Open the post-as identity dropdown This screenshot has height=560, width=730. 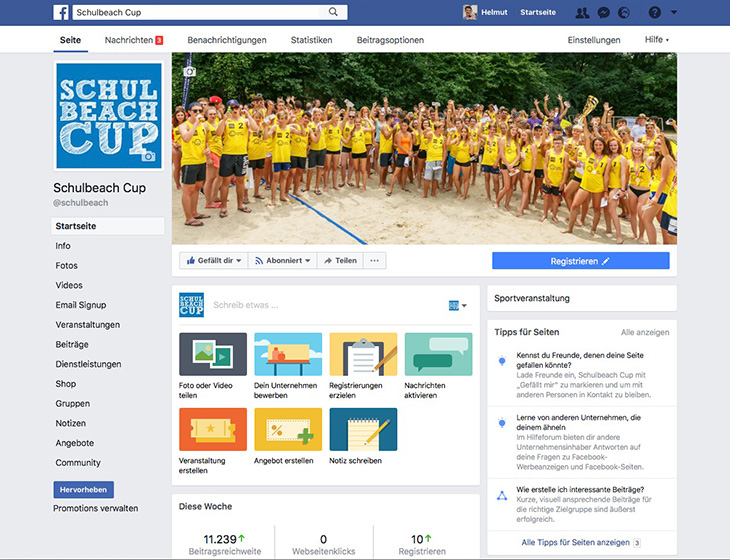457,305
